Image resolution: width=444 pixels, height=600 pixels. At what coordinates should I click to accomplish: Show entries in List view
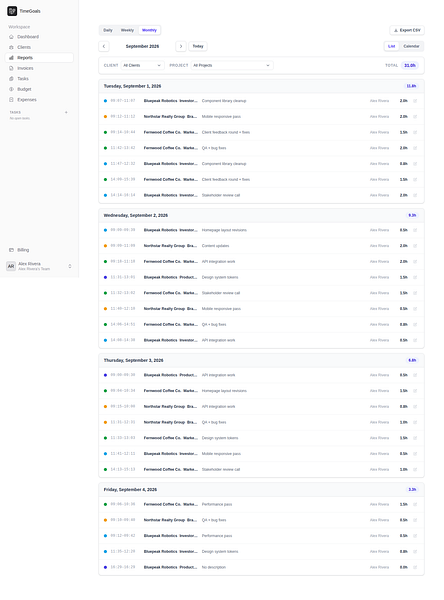pyautogui.click(x=392, y=46)
